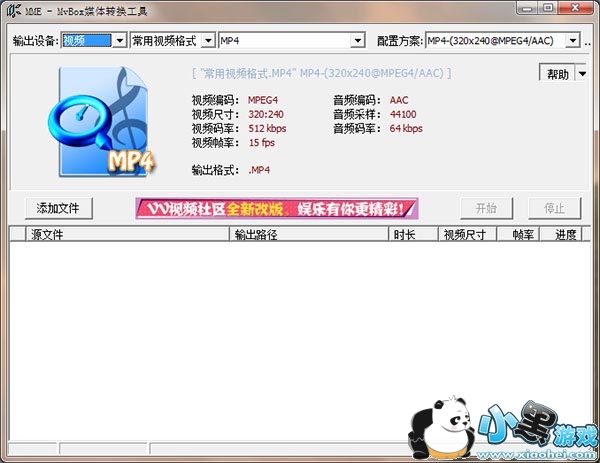This screenshot has width=600, height=463.
Task: Click the MvBox app icon in title bar
Action: click(13, 11)
